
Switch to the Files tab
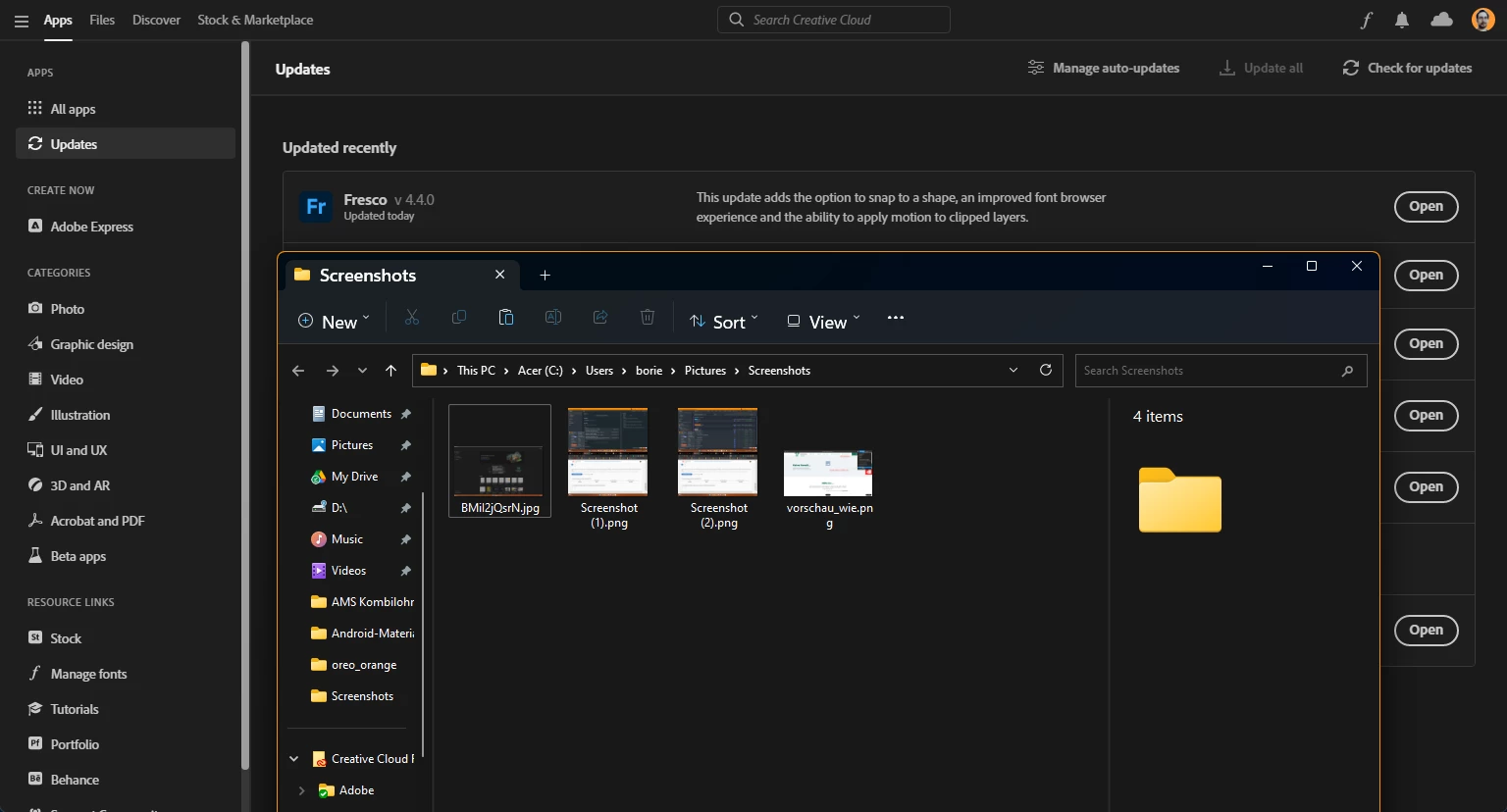pos(102,20)
